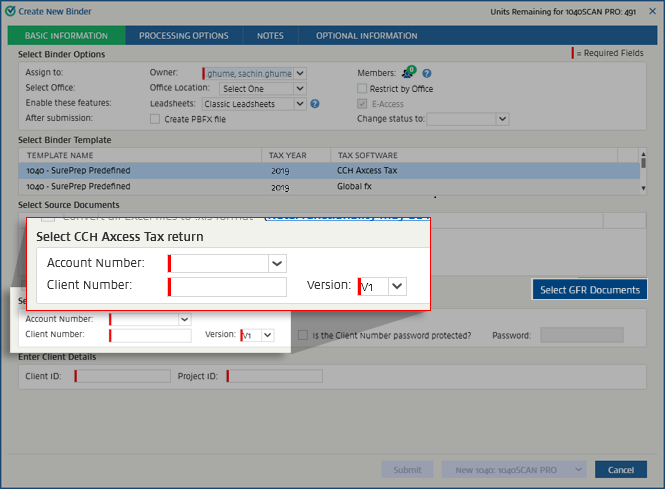Expand the Change status to dropdown
This screenshot has width=665, height=489.
(x=502, y=119)
